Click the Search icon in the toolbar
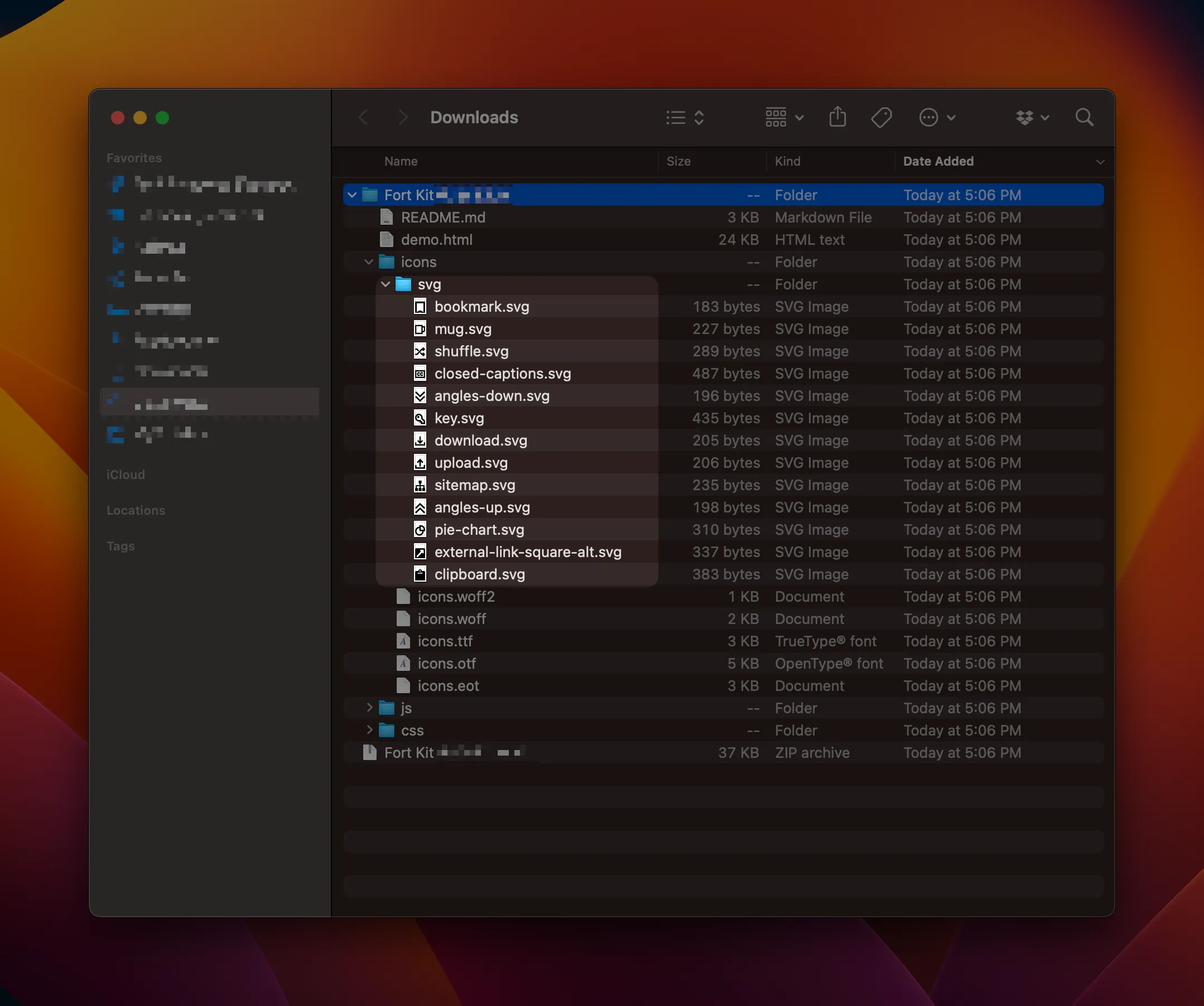 [x=1083, y=117]
